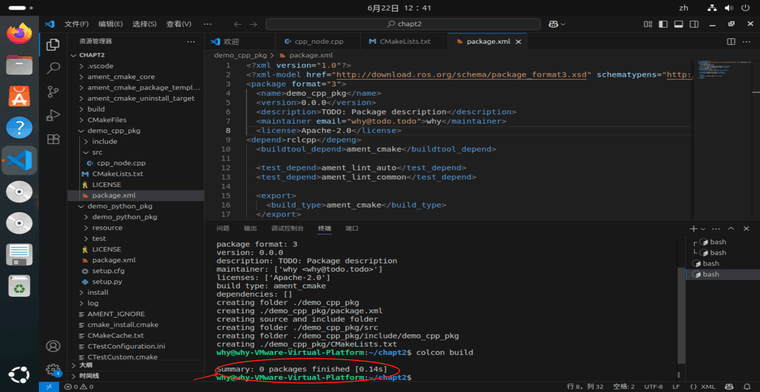Toggle the secondary side bar
Image resolution: width=760 pixels, height=392 pixels.
coord(694,24)
